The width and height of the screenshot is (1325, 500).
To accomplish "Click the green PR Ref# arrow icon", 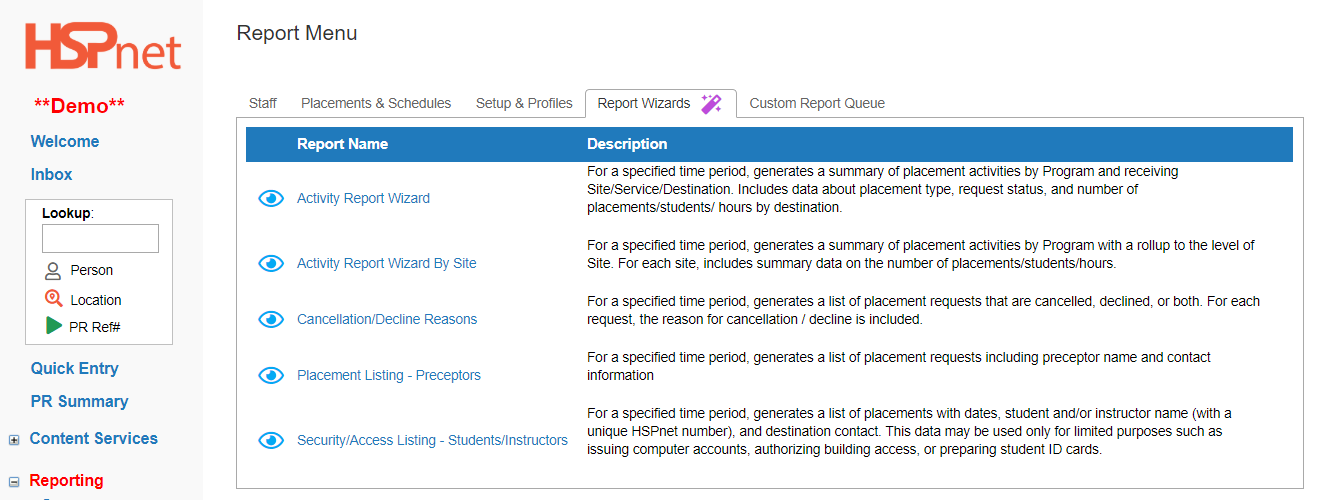I will click(x=54, y=326).
